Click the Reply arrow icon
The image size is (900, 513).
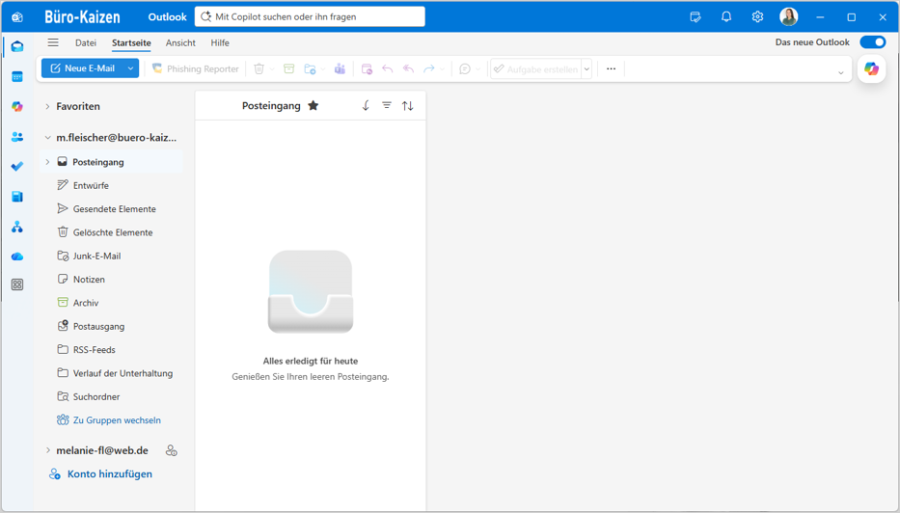click(387, 69)
